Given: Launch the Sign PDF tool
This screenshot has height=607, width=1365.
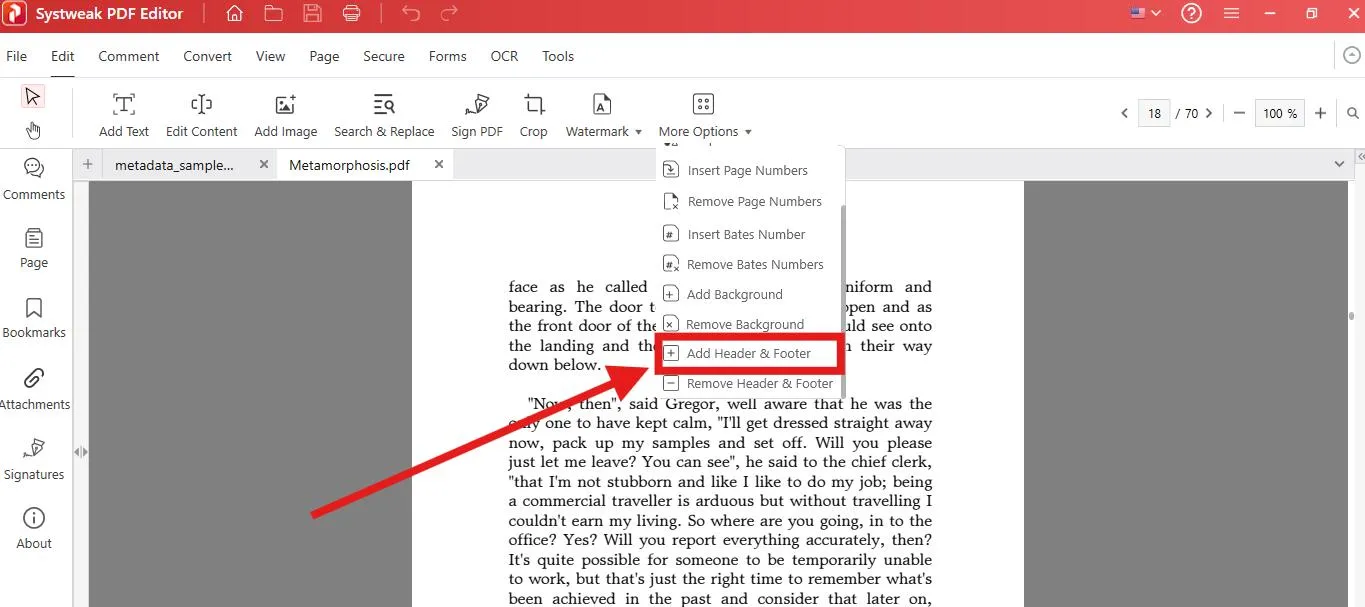Looking at the screenshot, I should click(x=477, y=115).
